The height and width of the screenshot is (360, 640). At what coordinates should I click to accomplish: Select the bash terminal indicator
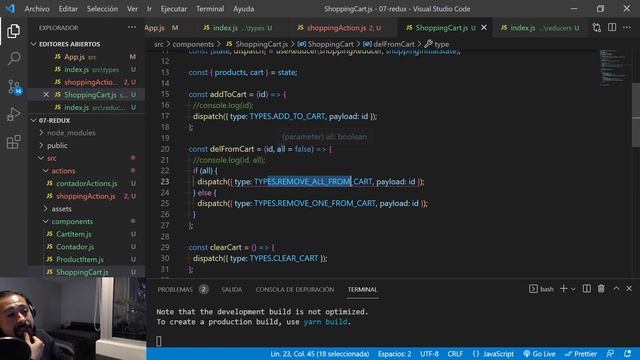pyautogui.click(x=541, y=289)
